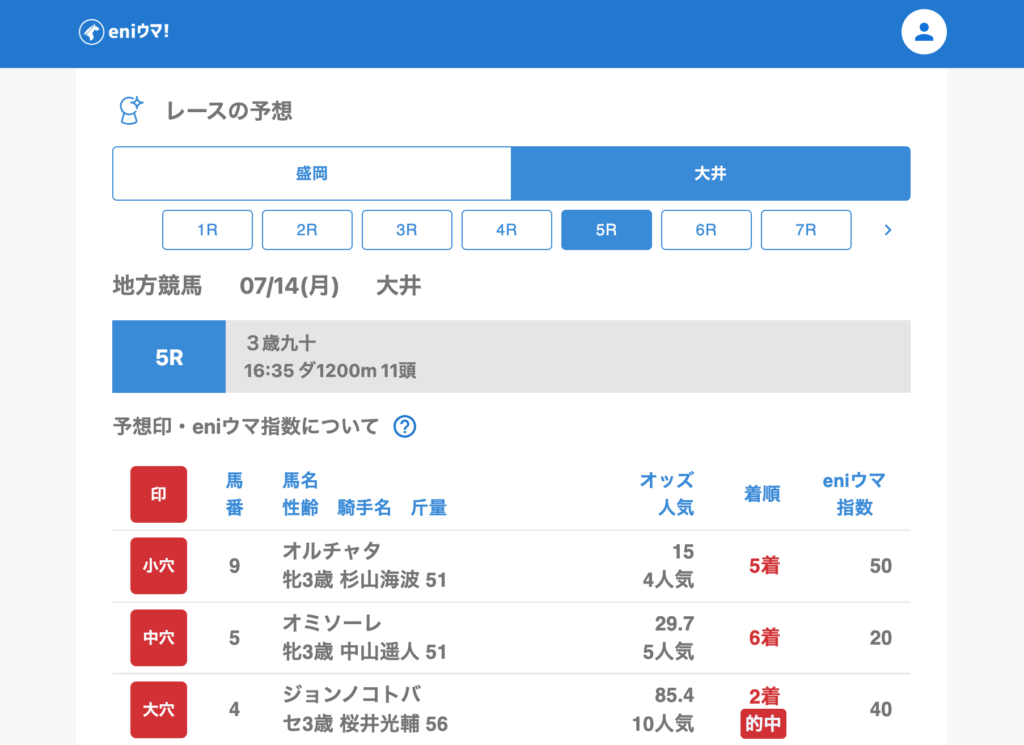This screenshot has height=745, width=1024.
Task: Choose the 3R race button
Action: tap(406, 230)
